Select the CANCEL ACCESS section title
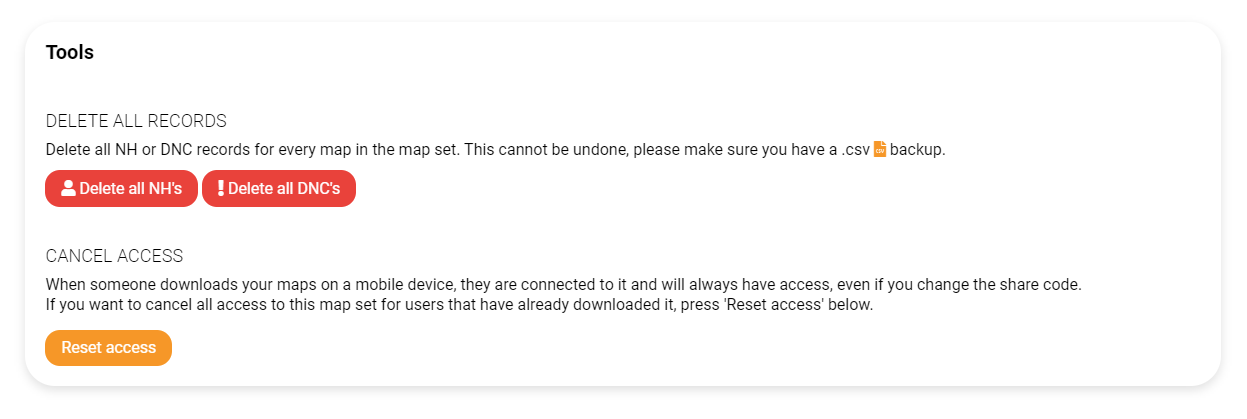The height and width of the screenshot is (419, 1247). point(114,256)
